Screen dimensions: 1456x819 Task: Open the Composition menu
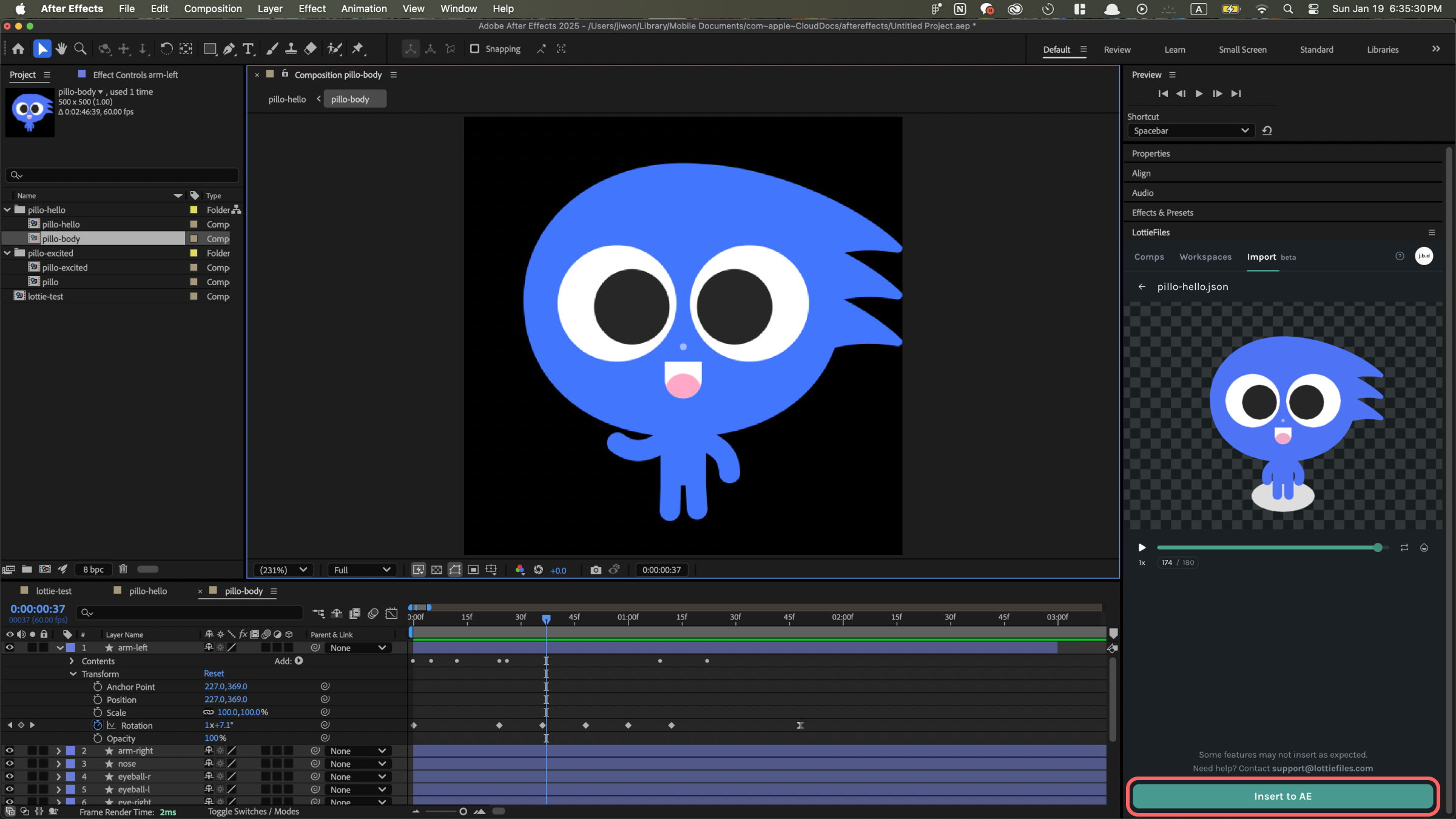point(213,8)
